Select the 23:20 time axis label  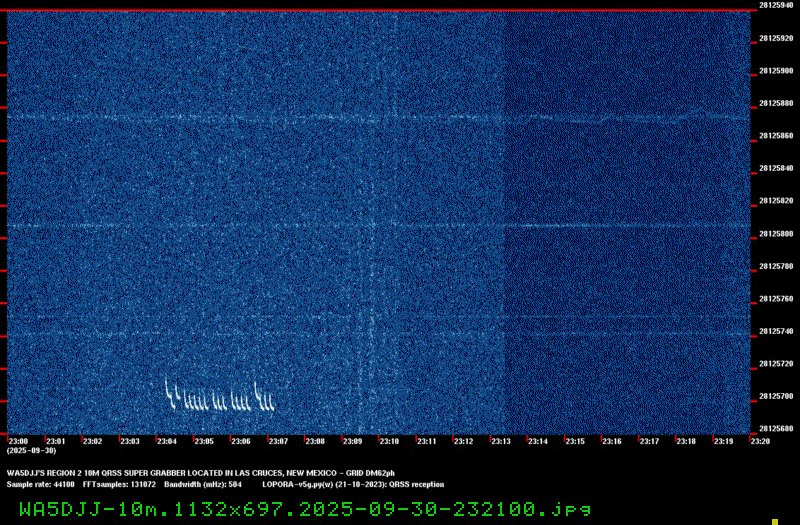click(x=760, y=441)
